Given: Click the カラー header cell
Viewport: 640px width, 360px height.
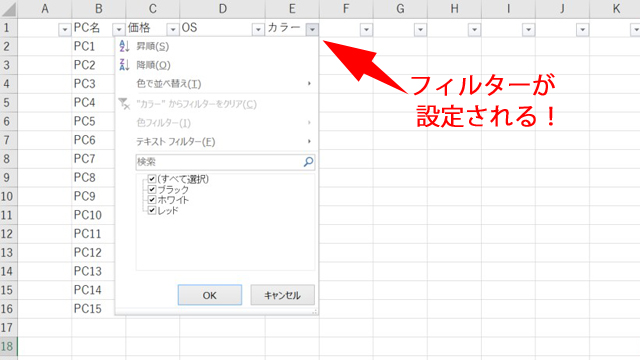Looking at the screenshot, I should coord(292,28).
